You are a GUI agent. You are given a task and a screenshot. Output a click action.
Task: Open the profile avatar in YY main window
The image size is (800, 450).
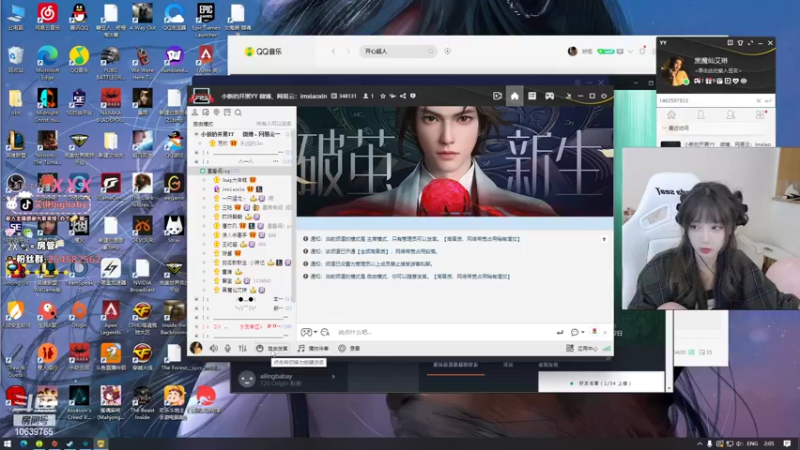point(675,70)
